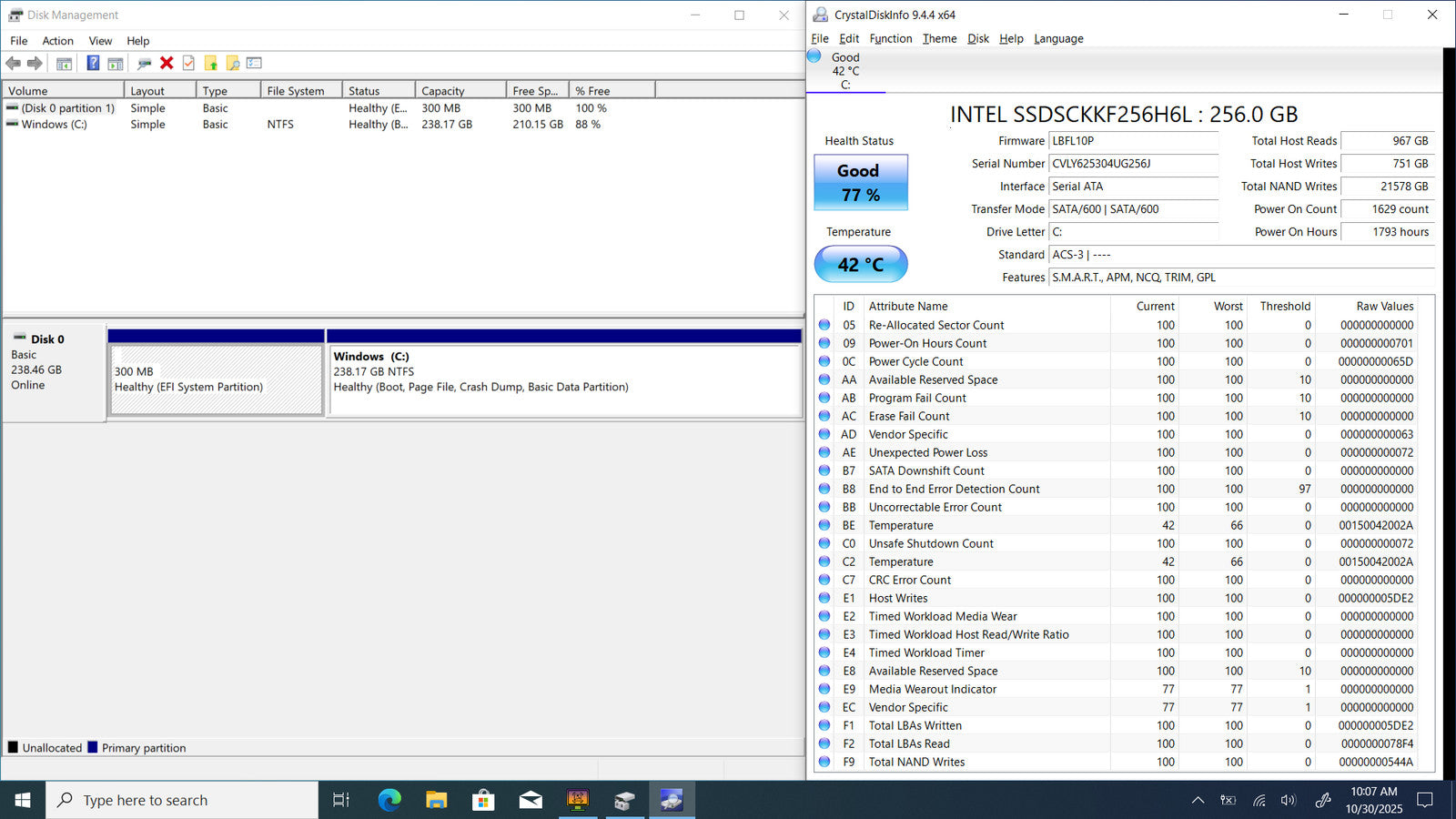Click the blue Help icon in Disk Management toolbar
The width and height of the screenshot is (1456, 819).
pyautogui.click(x=93, y=63)
